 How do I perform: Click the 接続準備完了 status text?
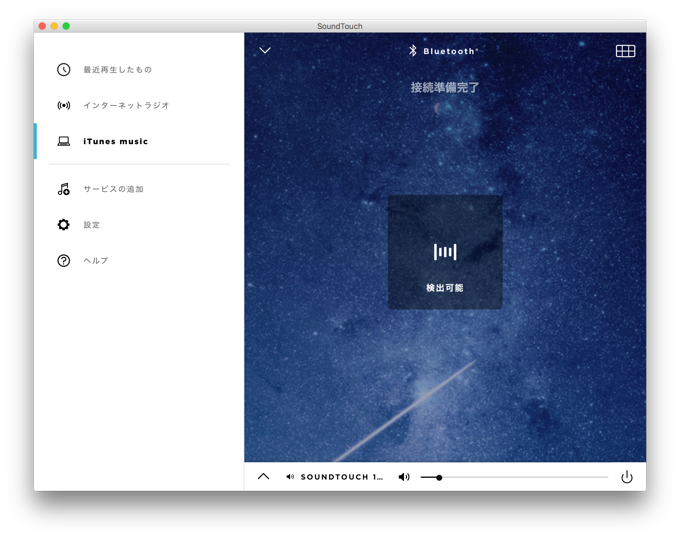point(445,88)
